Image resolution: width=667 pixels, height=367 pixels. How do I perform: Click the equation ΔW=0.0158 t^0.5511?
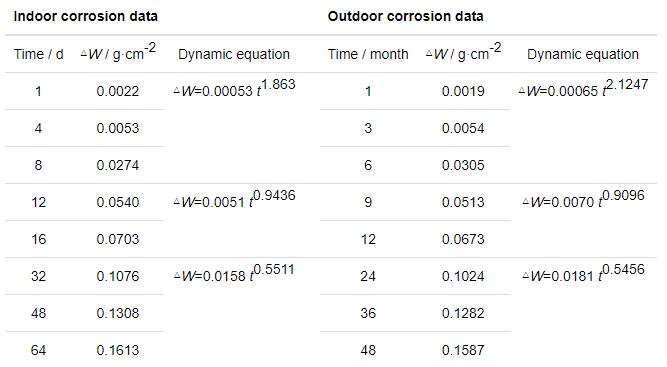point(234,273)
